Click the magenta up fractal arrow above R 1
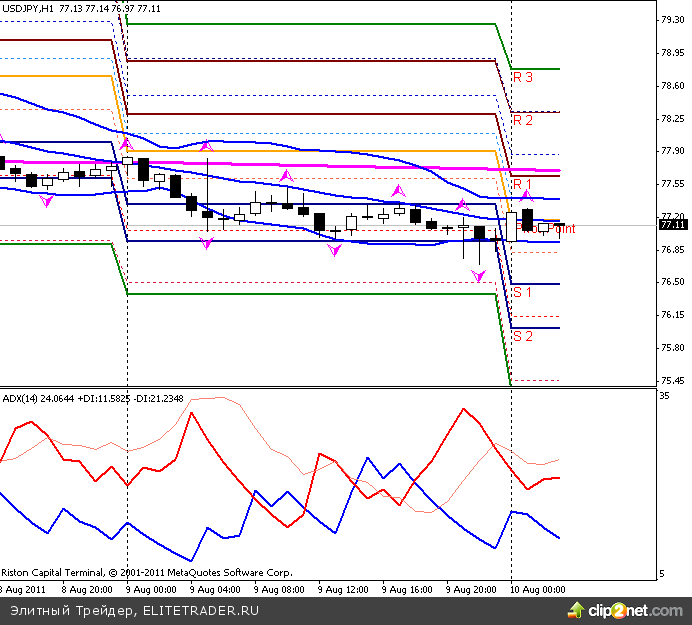 click(527, 194)
